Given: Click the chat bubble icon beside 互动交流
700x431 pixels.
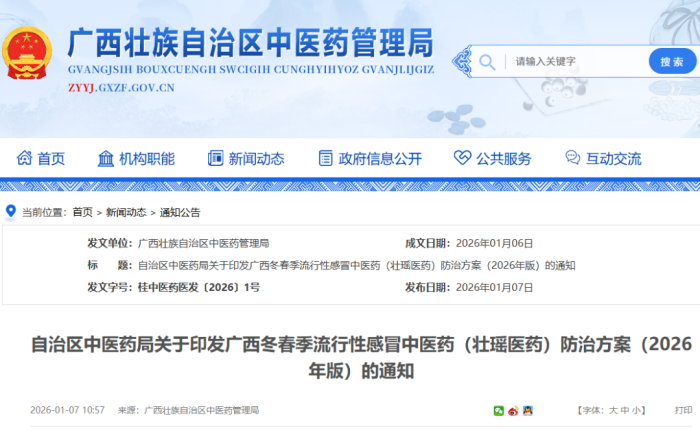Looking at the screenshot, I should pos(572,158).
